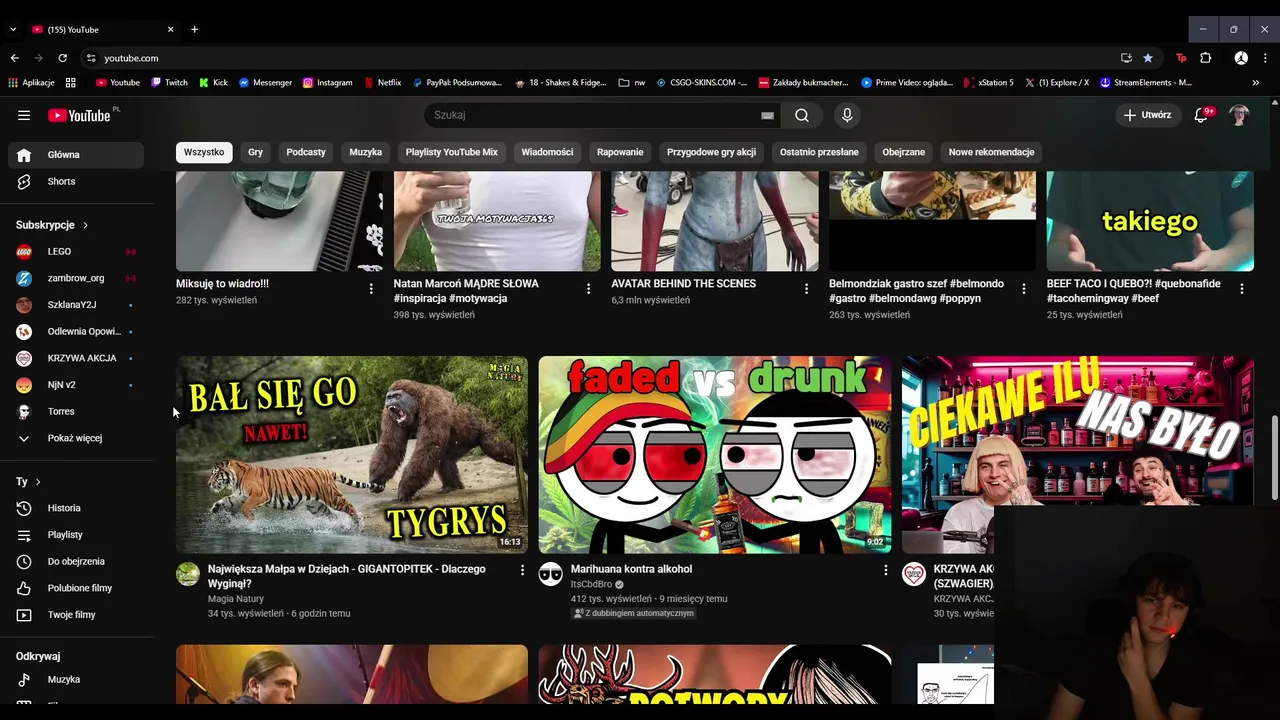Viewport: 1280px width, 720px height.
Task: Select the Wiadomości filter chip
Action: point(547,152)
